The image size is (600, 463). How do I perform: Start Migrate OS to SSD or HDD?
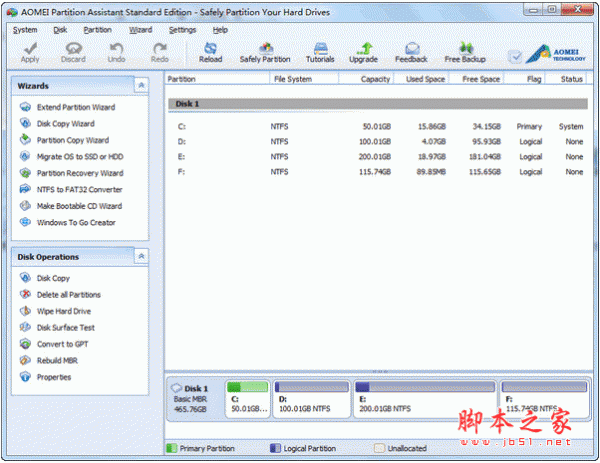pyautogui.click(x=80, y=157)
